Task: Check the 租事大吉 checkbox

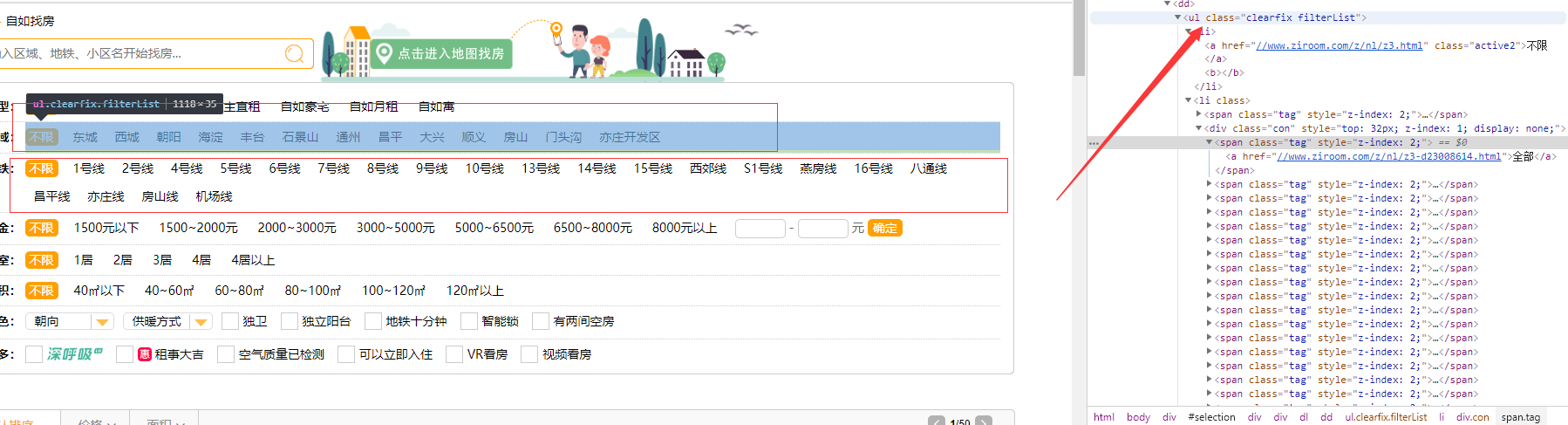Action: click(125, 353)
